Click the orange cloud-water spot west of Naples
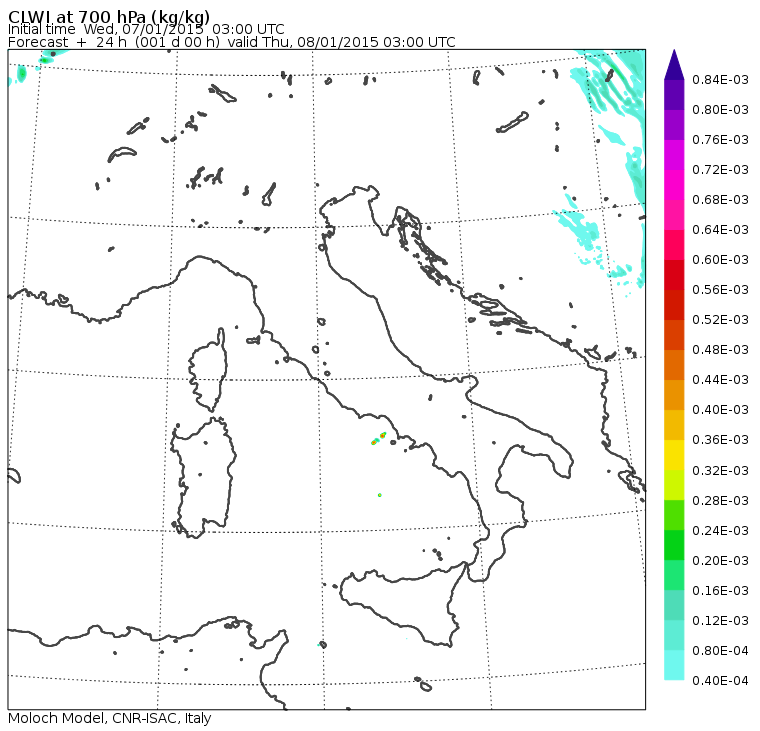The height and width of the screenshot is (731, 760). (x=383, y=435)
